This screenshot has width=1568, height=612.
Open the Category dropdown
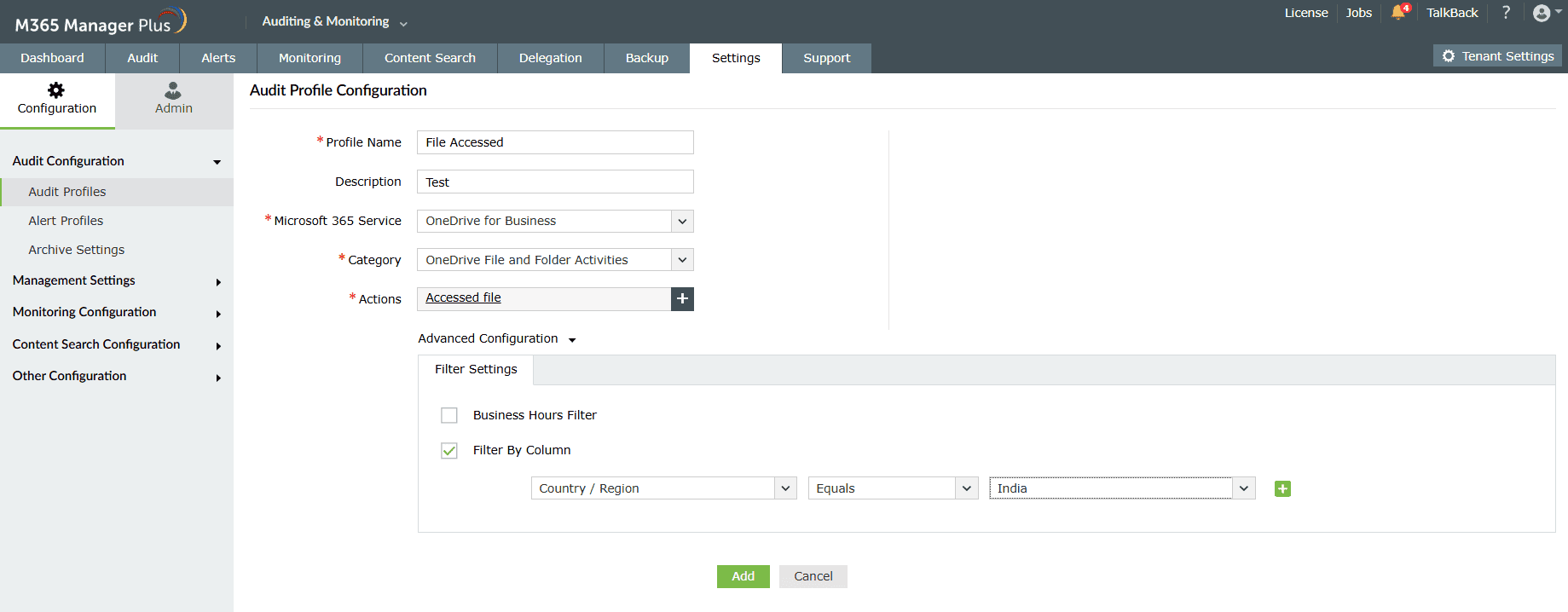click(x=555, y=260)
